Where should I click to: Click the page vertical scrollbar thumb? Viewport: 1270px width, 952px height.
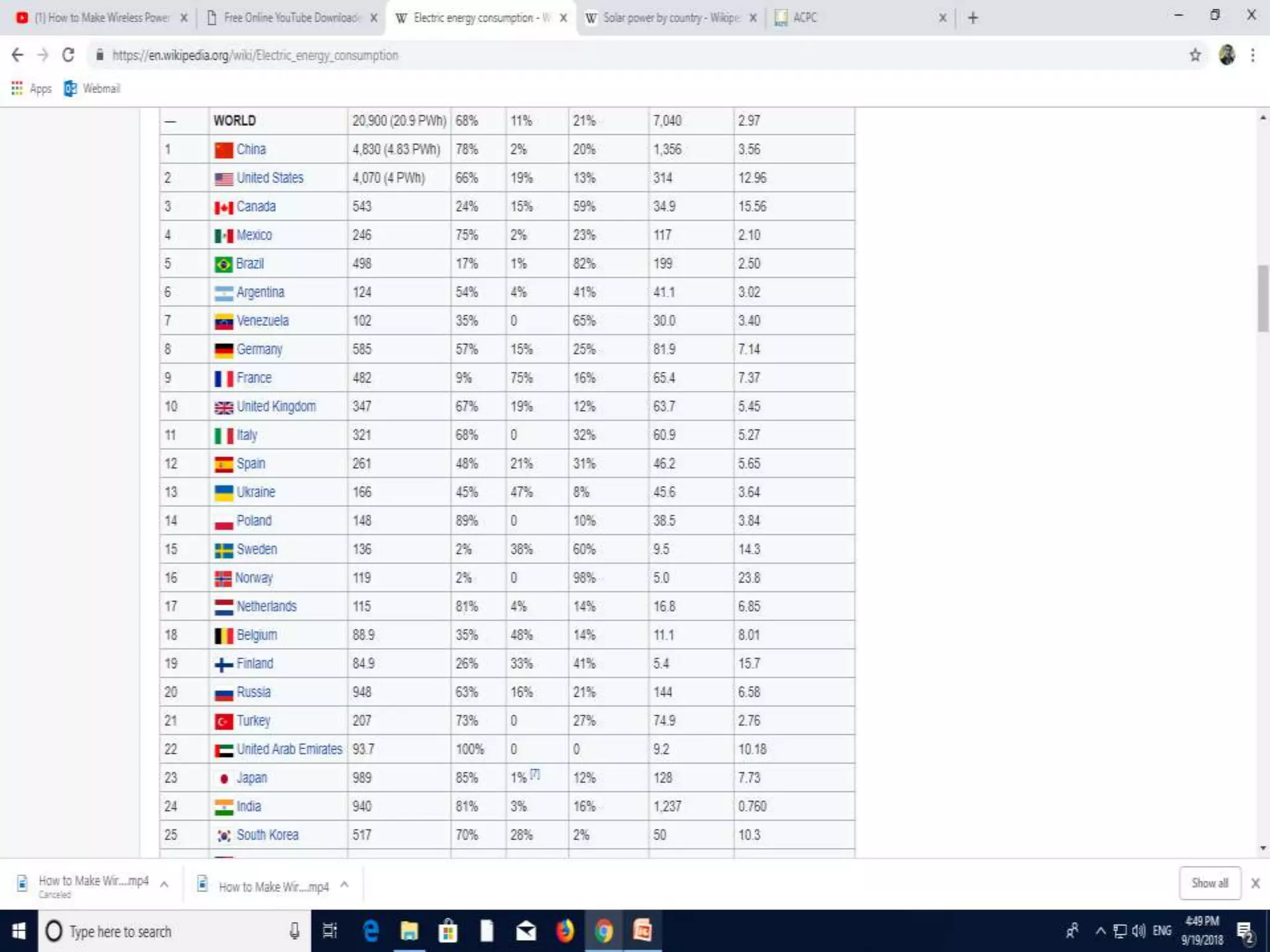click(x=1263, y=299)
